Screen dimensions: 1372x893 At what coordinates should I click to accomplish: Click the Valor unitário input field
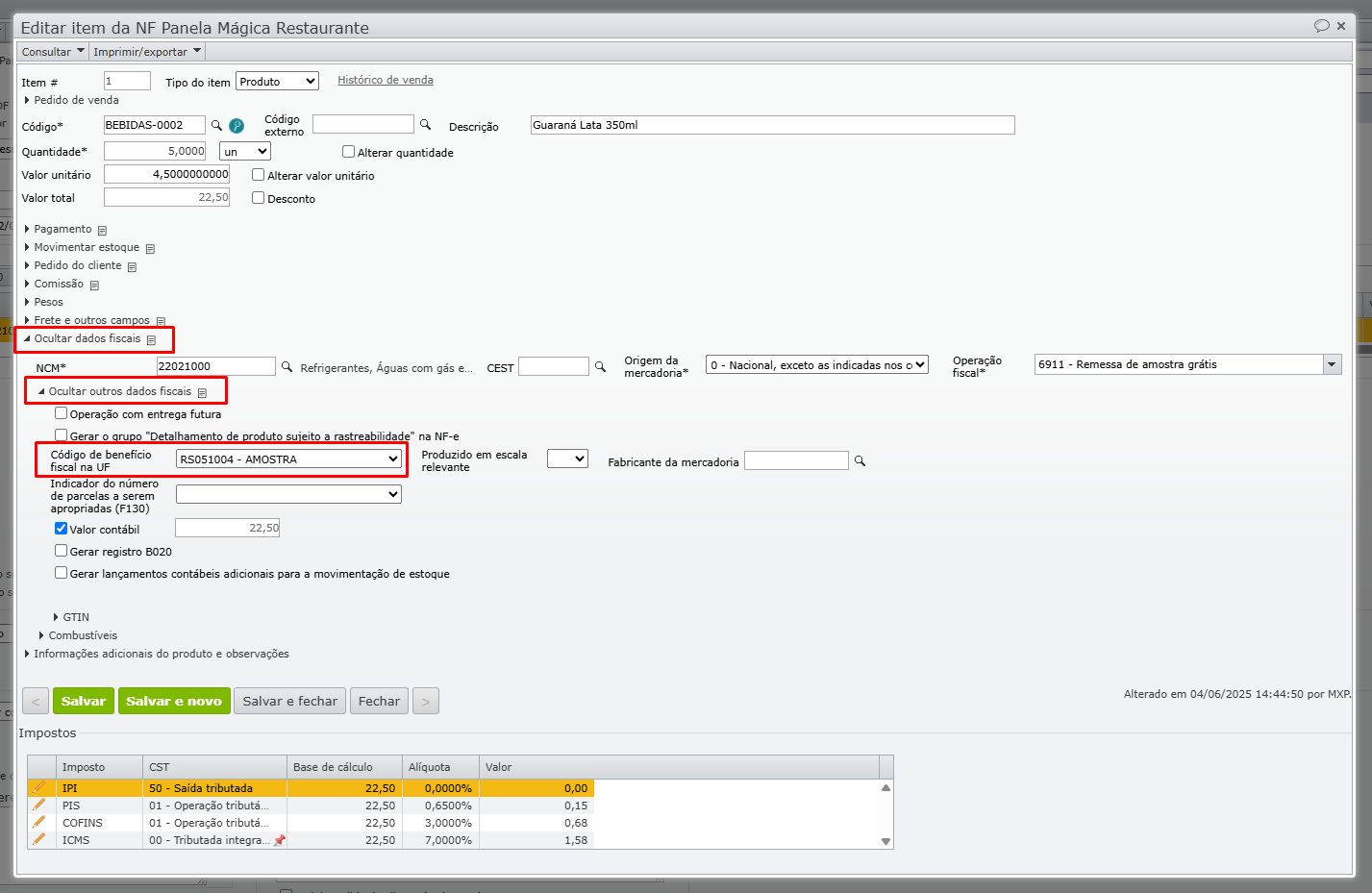[x=166, y=174]
